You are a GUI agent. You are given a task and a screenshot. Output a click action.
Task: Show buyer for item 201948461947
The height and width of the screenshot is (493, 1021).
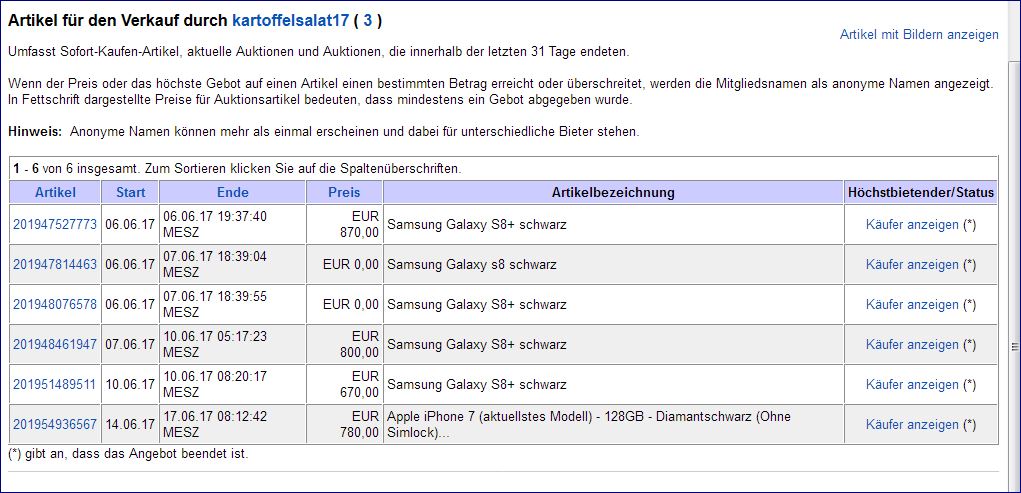tap(912, 345)
